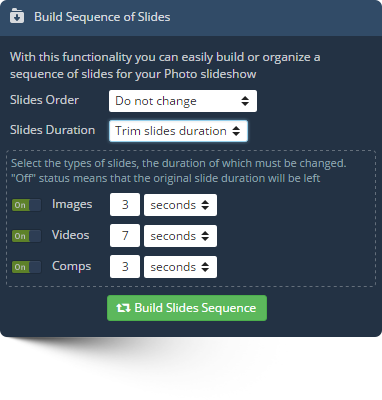
Task: Click the Images duration value field
Action: [x=125, y=205]
